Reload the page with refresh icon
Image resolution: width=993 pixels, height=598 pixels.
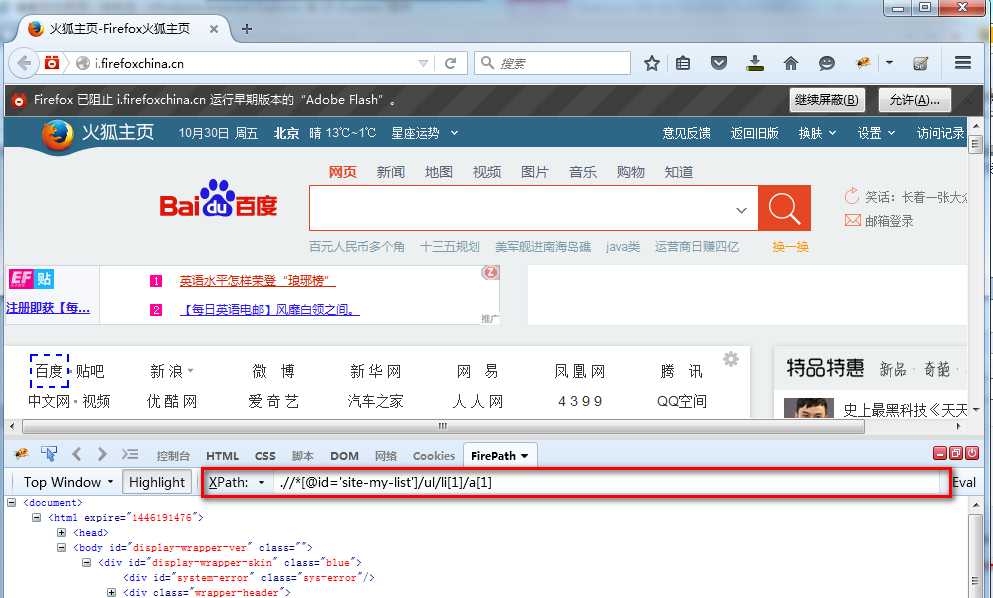pyautogui.click(x=450, y=63)
